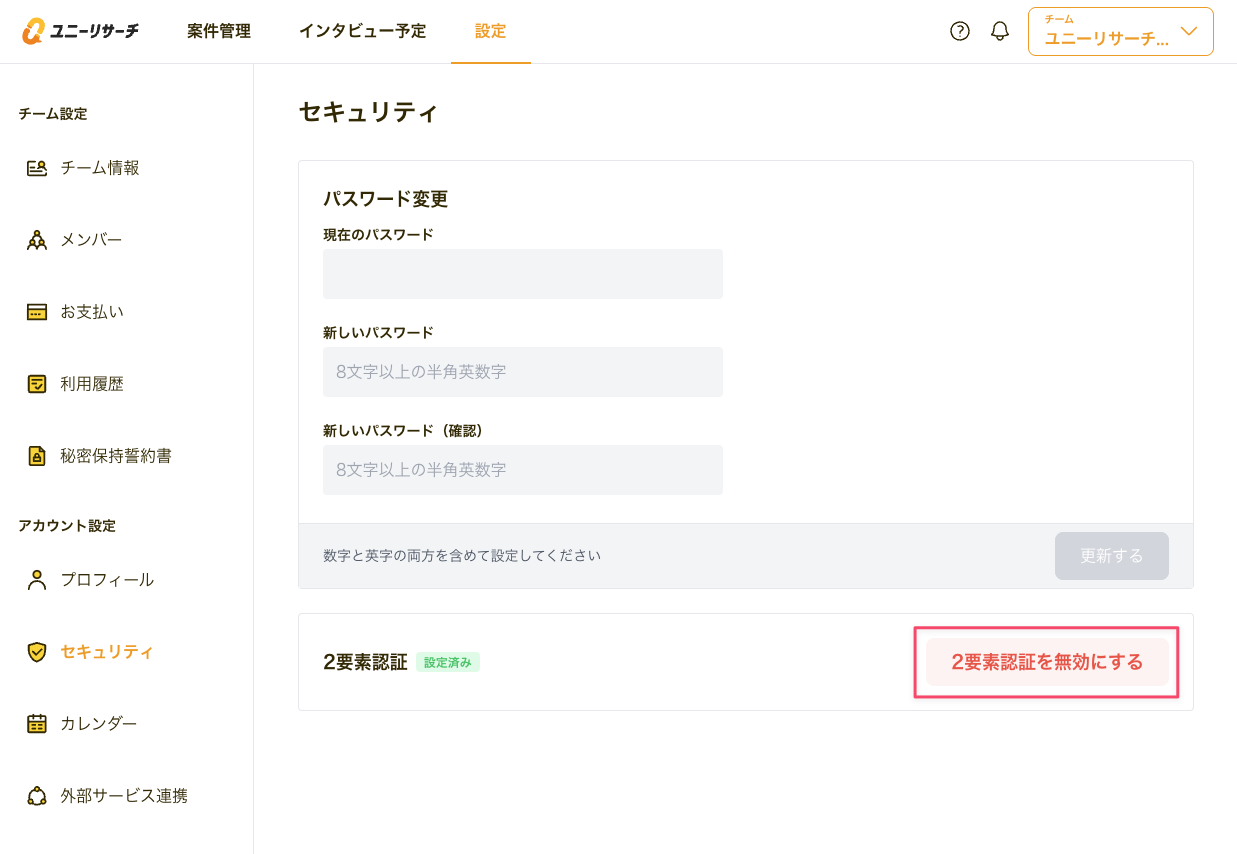Click the チーム情報 sidebar icon

(37, 168)
